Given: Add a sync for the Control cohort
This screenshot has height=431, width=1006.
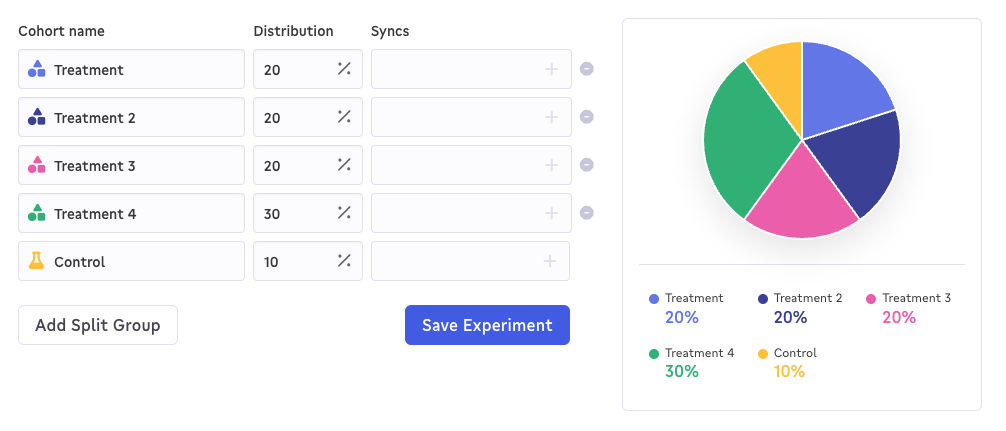Looking at the screenshot, I should (x=549, y=262).
